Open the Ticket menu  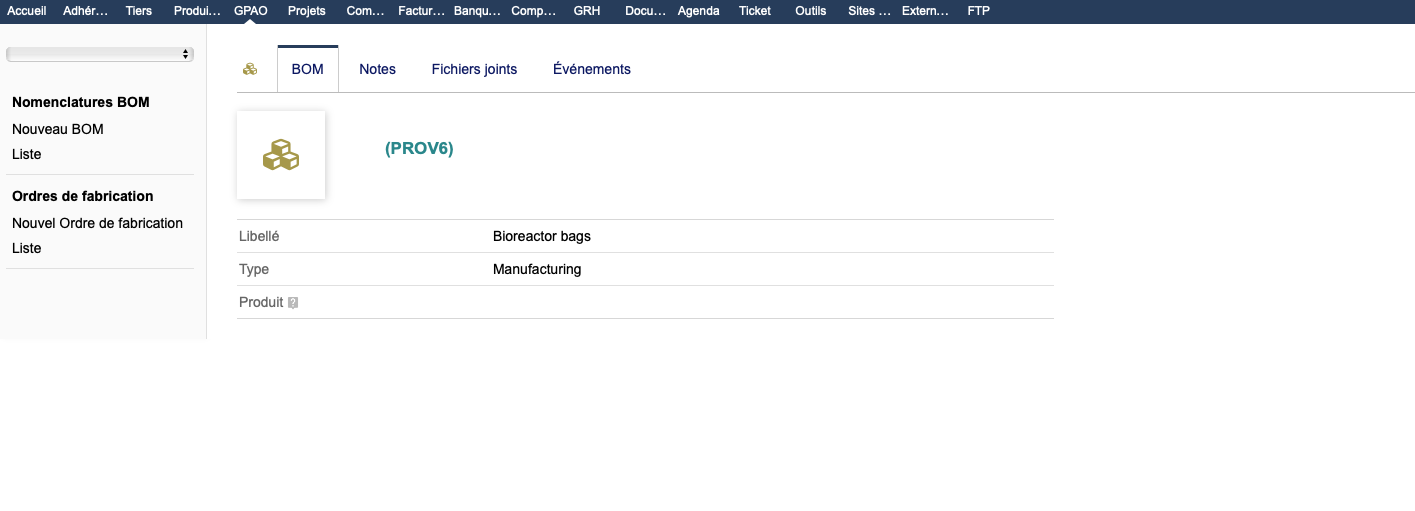coord(755,10)
